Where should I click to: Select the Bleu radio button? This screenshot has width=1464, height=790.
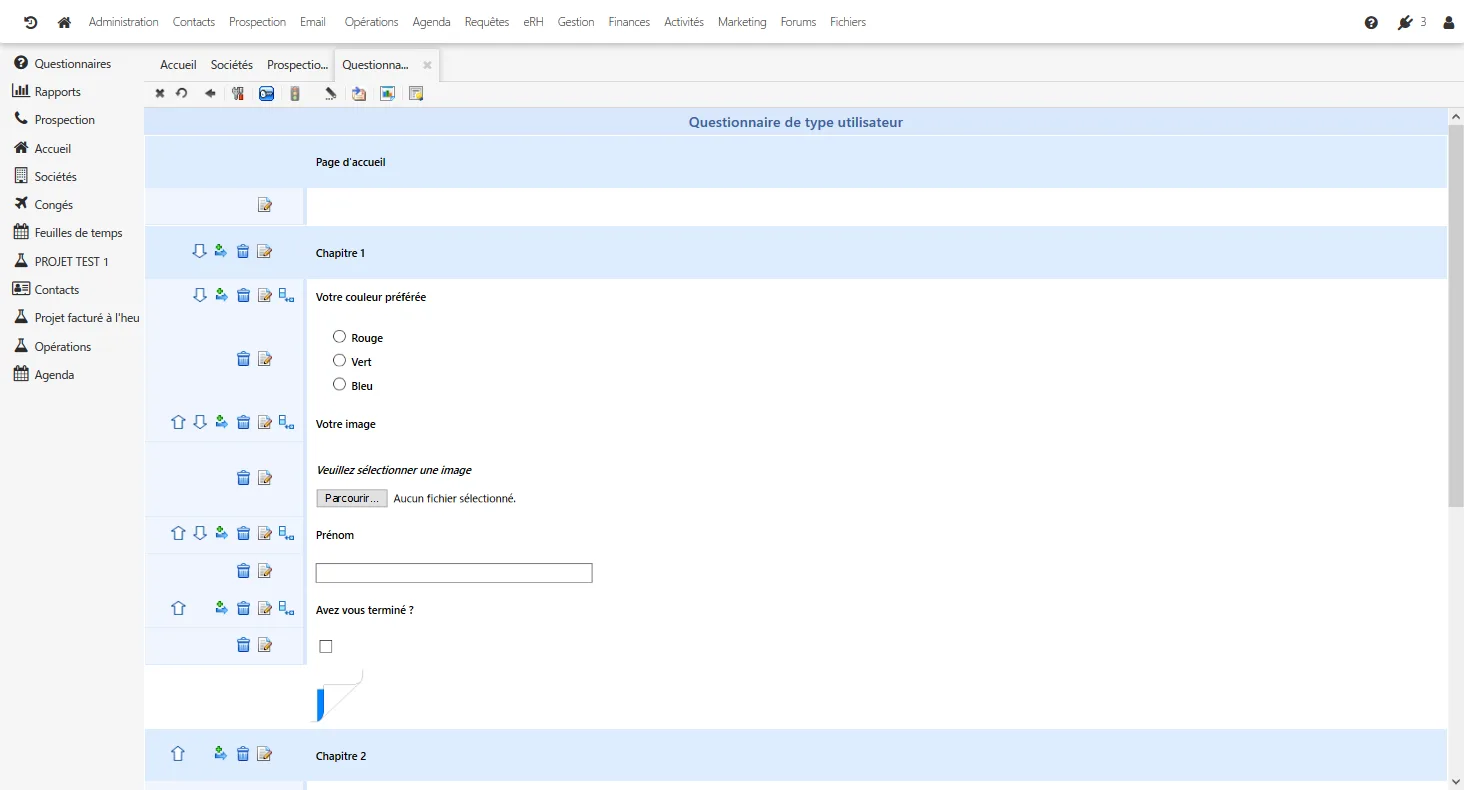(x=339, y=384)
